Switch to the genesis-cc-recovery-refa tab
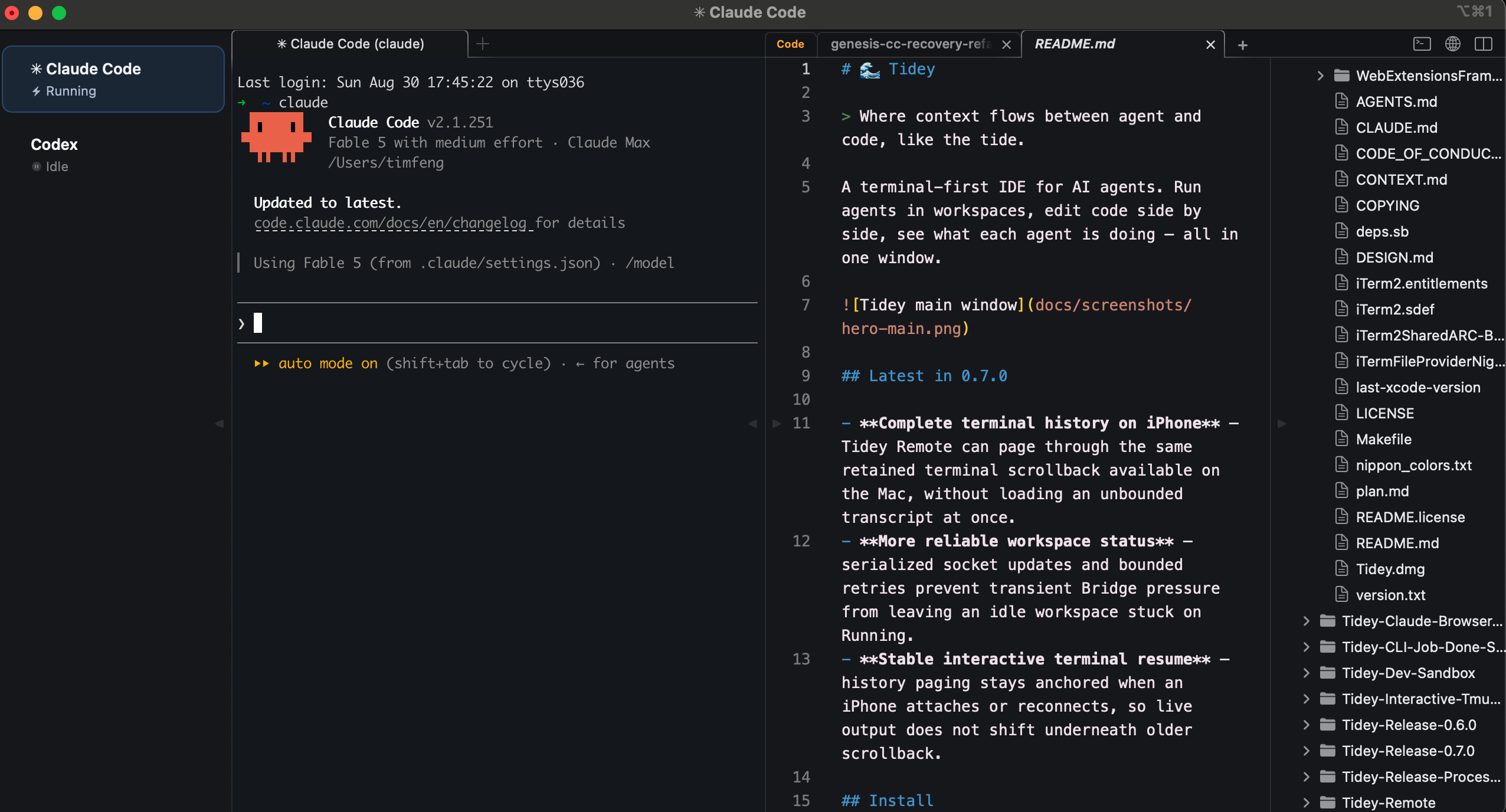The image size is (1506, 812). (911, 44)
